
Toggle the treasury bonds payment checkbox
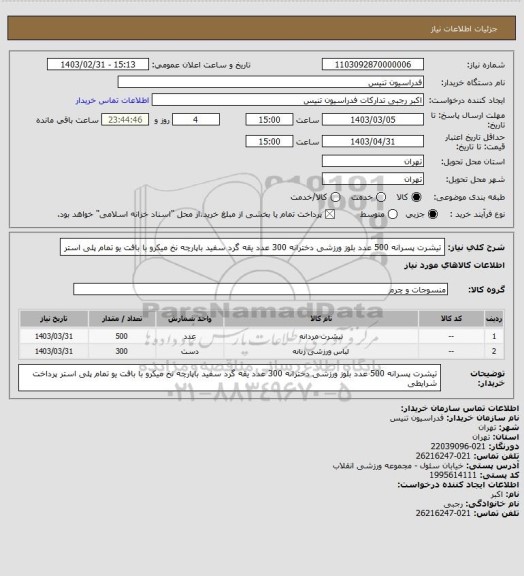click(330, 214)
